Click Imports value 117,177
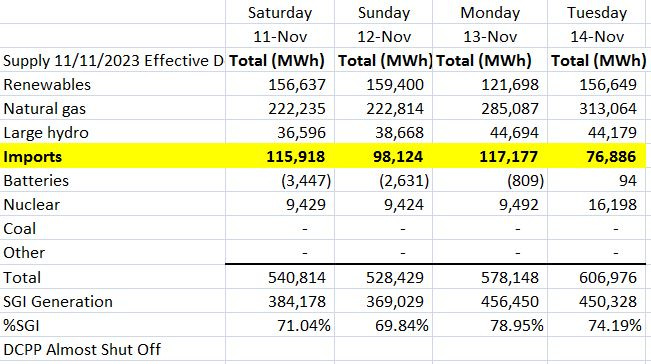Screen dimensions: 651x364 click(509, 156)
